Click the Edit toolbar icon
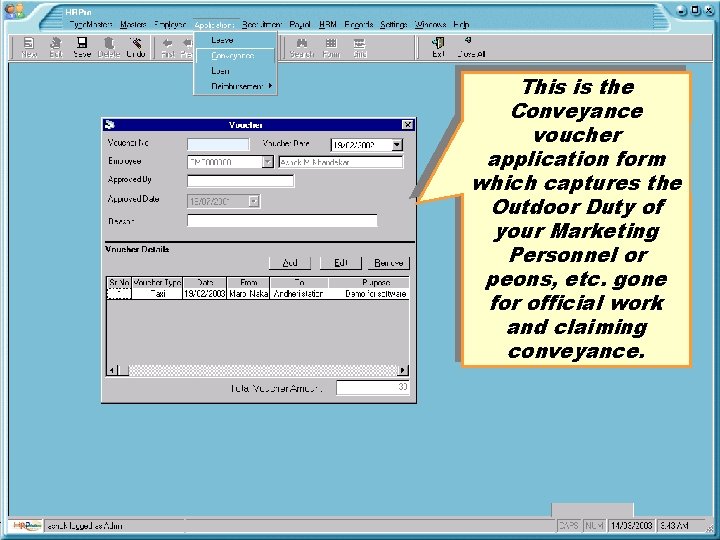Image resolution: width=720 pixels, height=540 pixels. (56, 47)
